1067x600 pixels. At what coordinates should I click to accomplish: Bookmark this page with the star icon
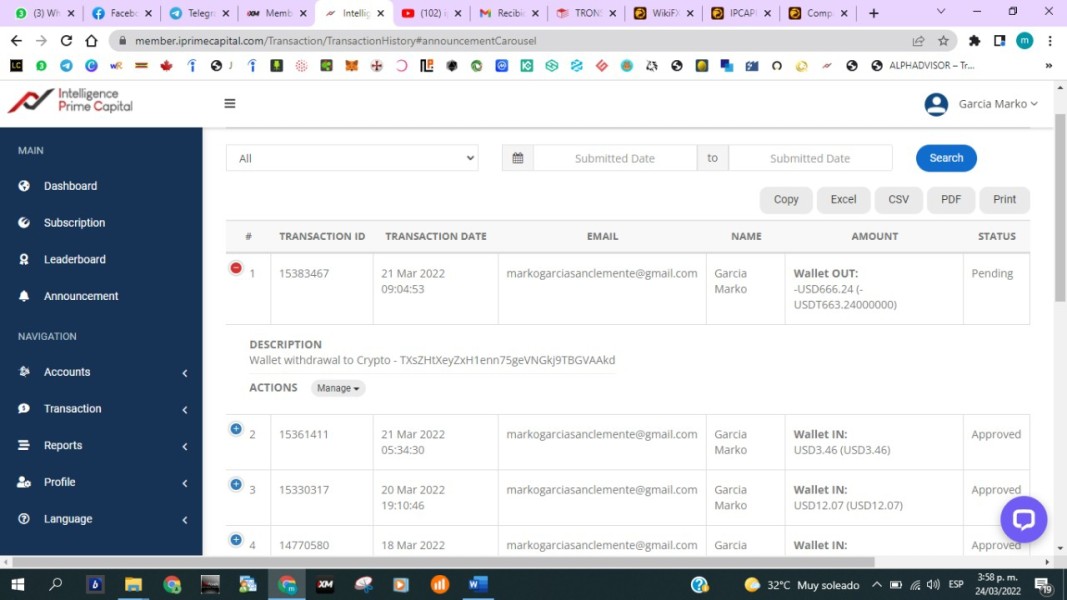click(943, 41)
